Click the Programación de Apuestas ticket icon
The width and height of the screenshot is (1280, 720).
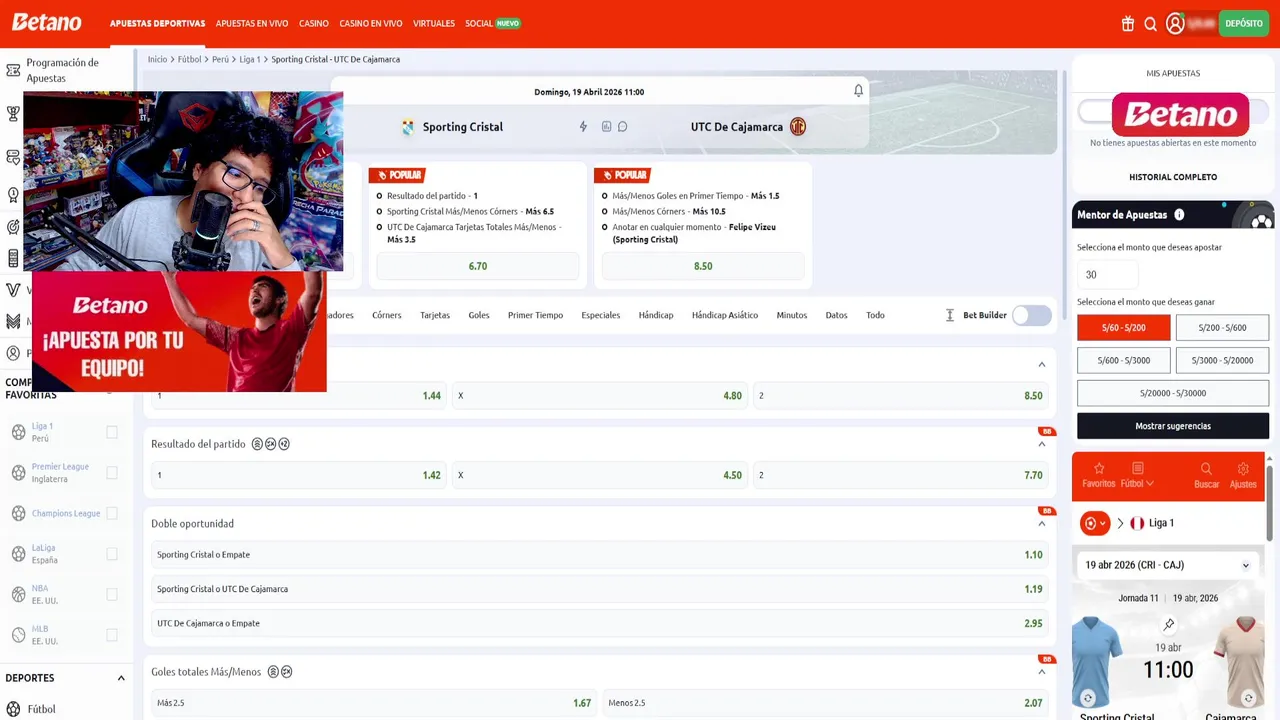click(13, 71)
